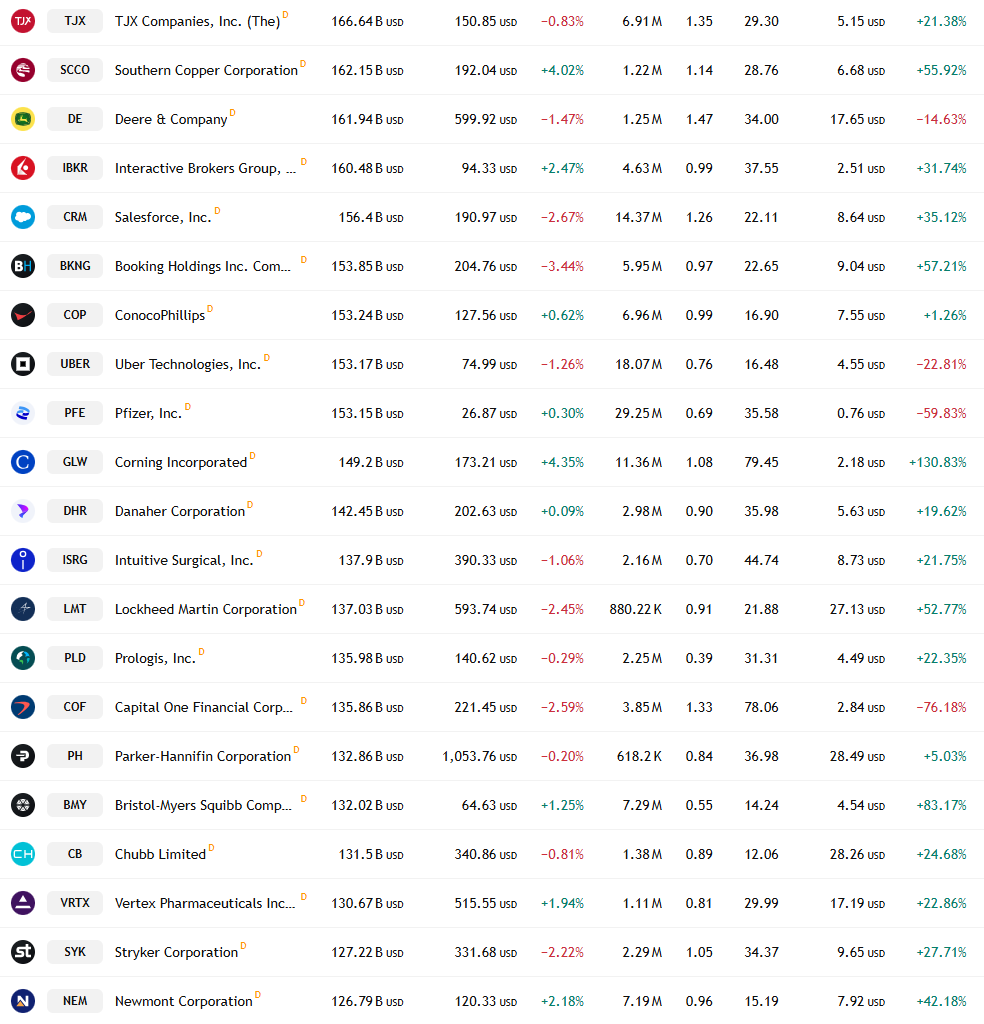The image size is (984, 1024).
Task: Click the −76.18% growth value
Action: (x=942, y=707)
